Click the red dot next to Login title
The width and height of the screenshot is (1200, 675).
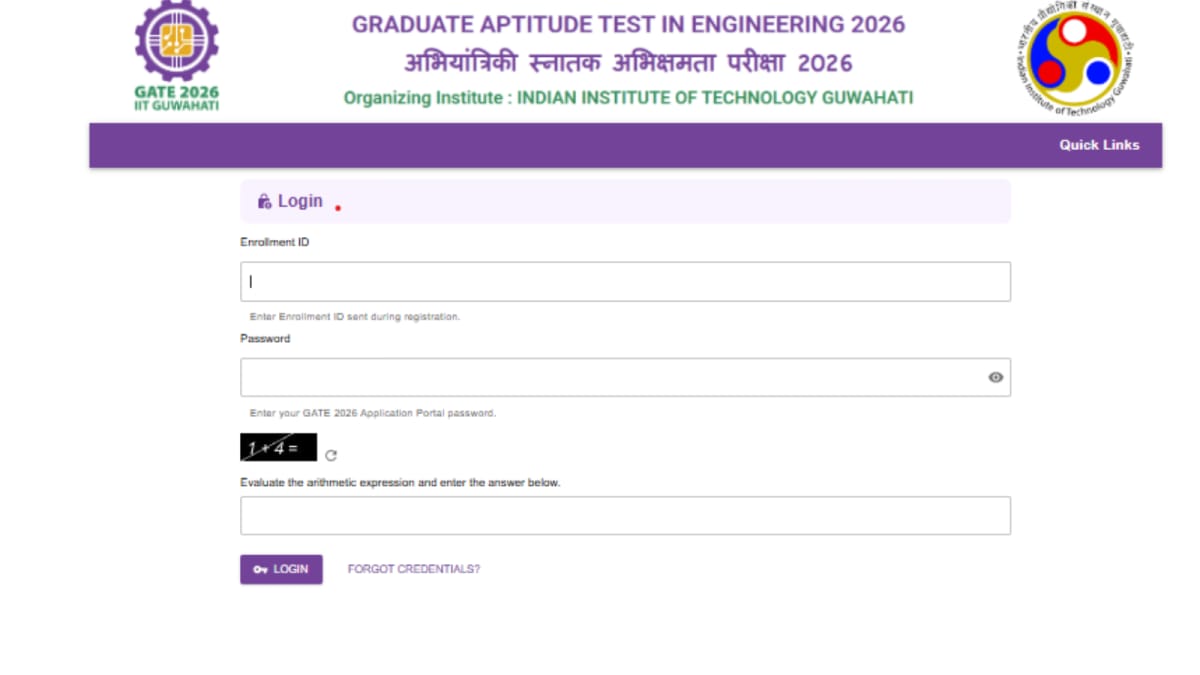[338, 207]
